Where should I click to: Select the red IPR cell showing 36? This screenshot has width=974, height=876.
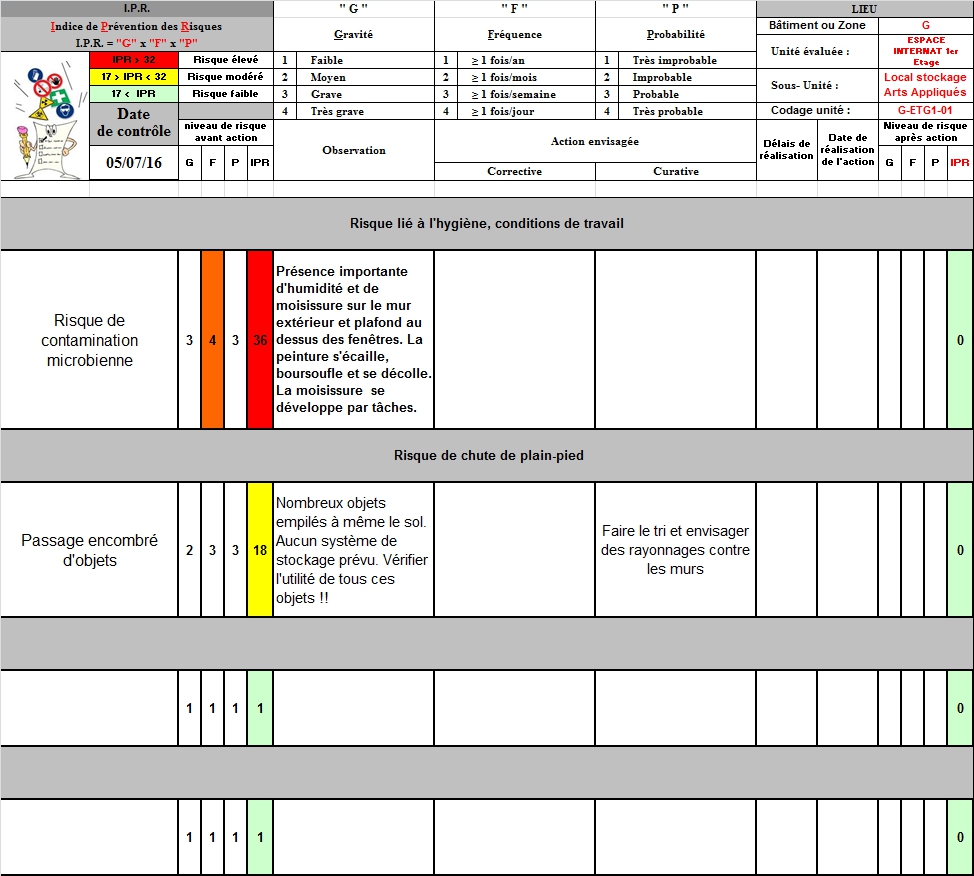point(260,340)
